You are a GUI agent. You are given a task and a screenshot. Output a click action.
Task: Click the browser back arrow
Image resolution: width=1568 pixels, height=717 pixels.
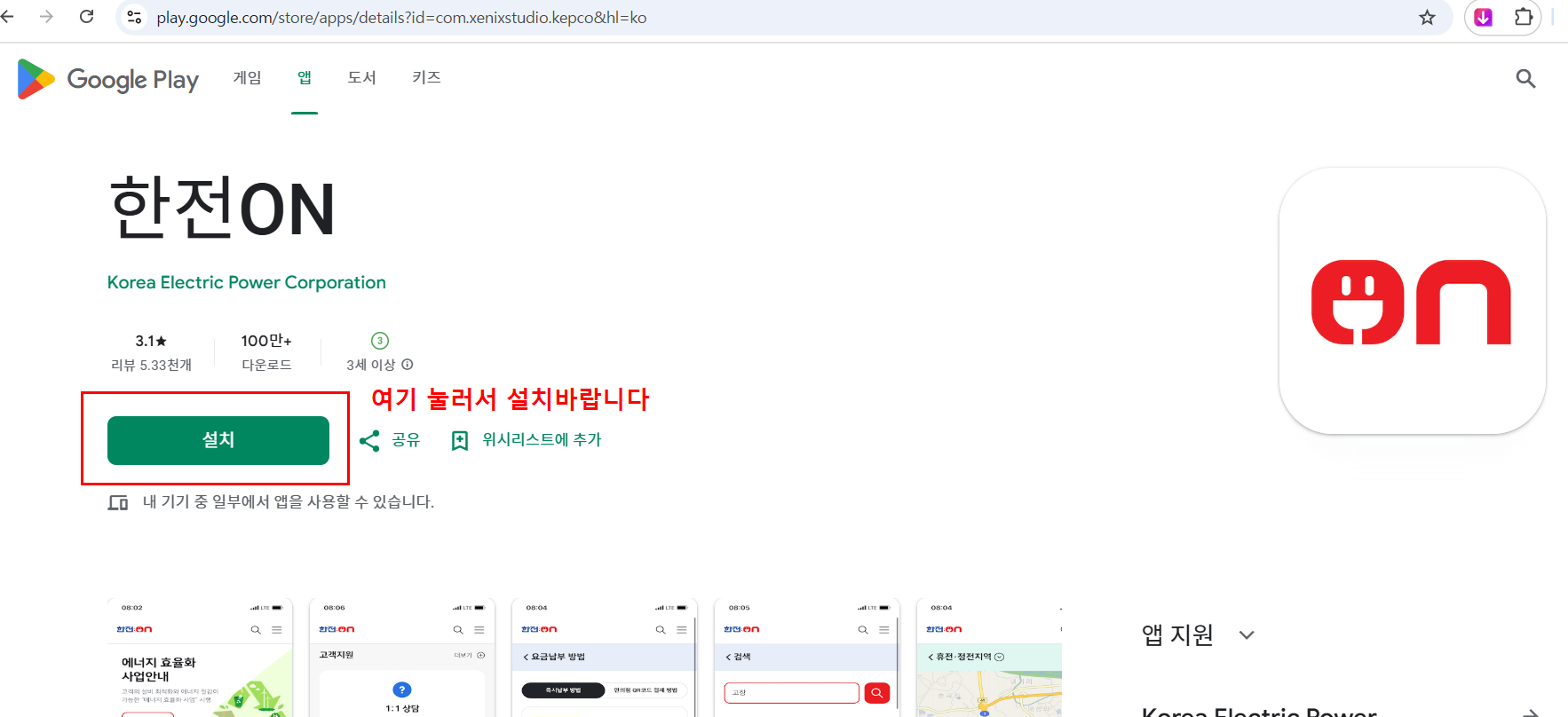point(7,17)
